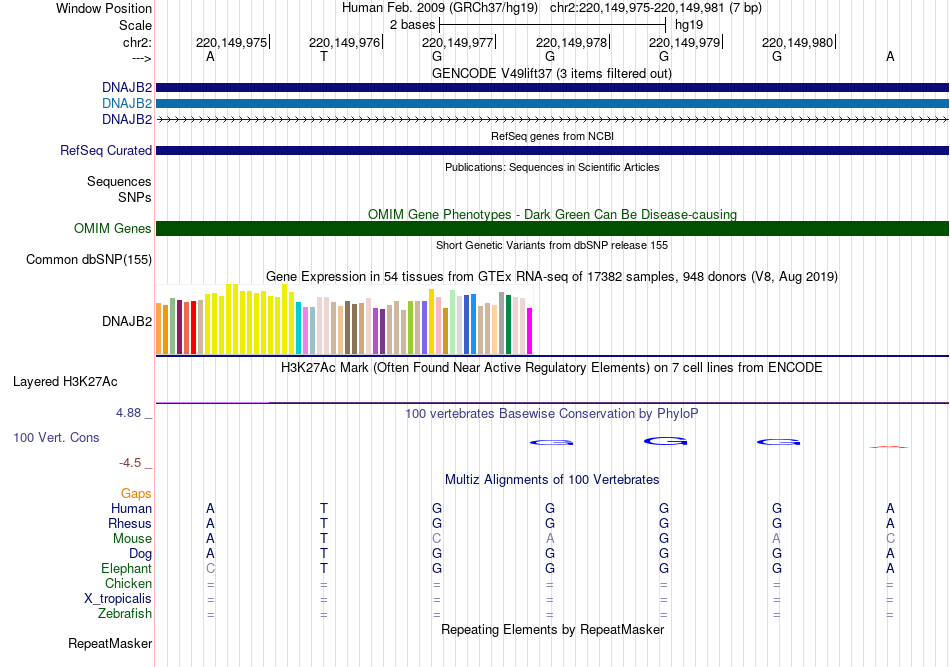Click the Scale ruler bar labeled 2 bases
The image size is (950, 667).
[x=552, y=23]
